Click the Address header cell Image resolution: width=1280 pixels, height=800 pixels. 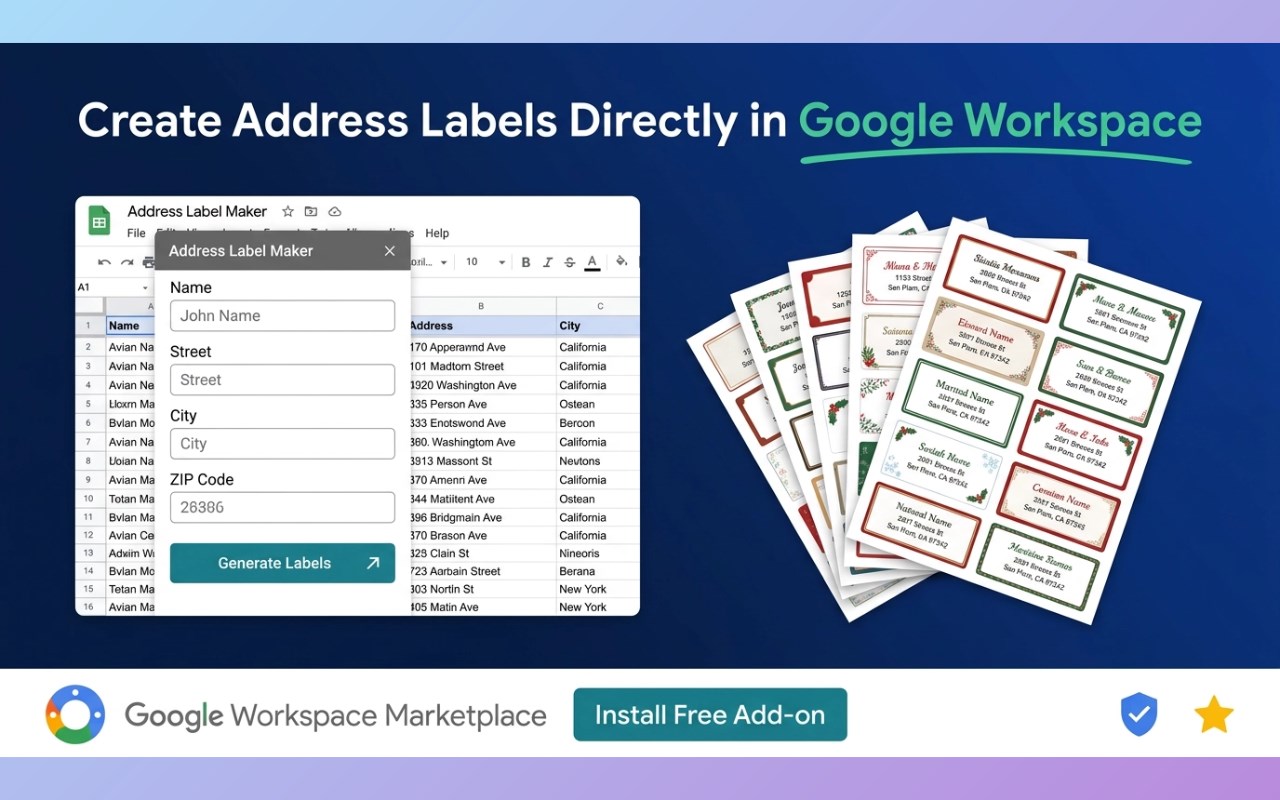click(482, 326)
